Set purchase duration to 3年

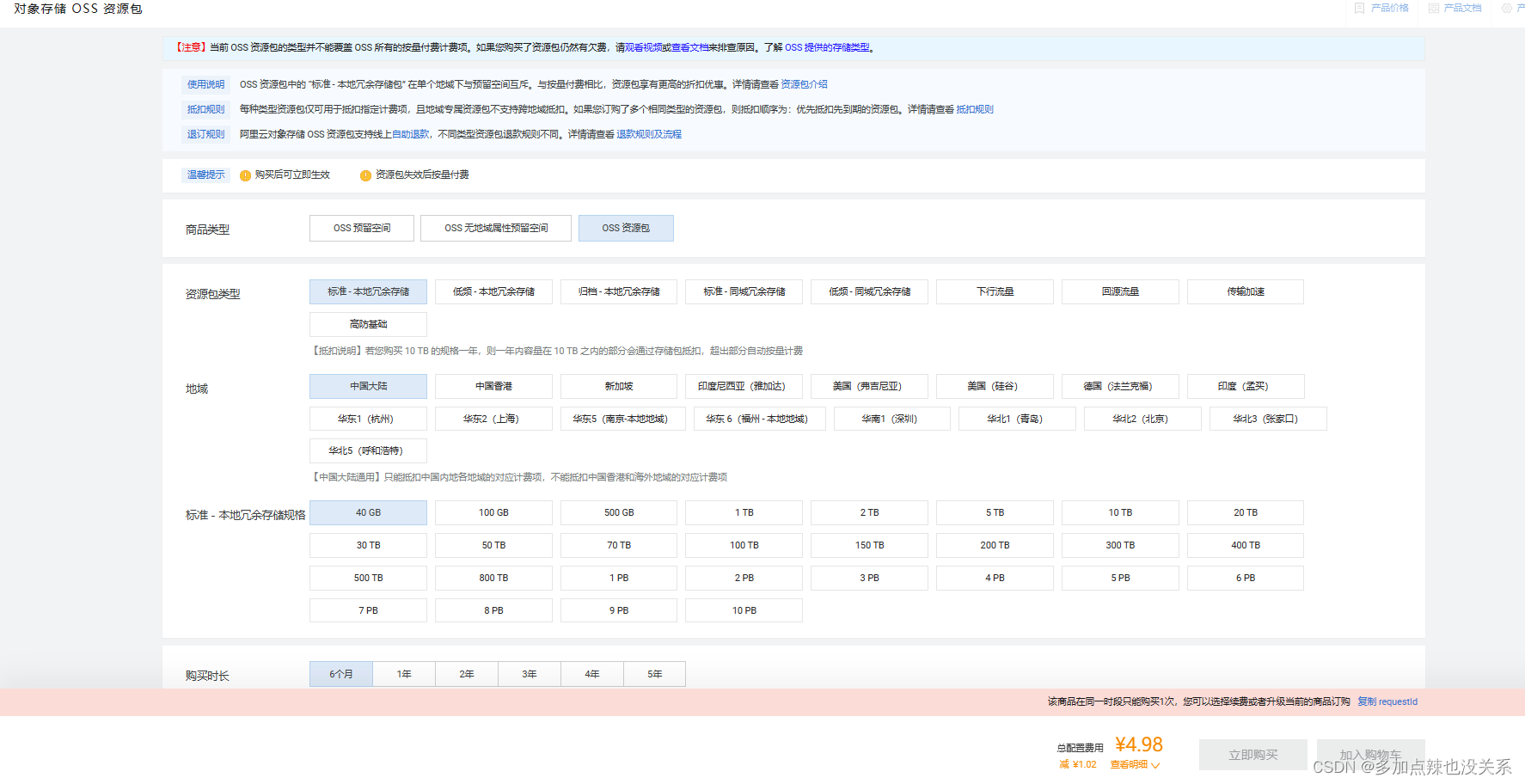pyautogui.click(x=530, y=674)
